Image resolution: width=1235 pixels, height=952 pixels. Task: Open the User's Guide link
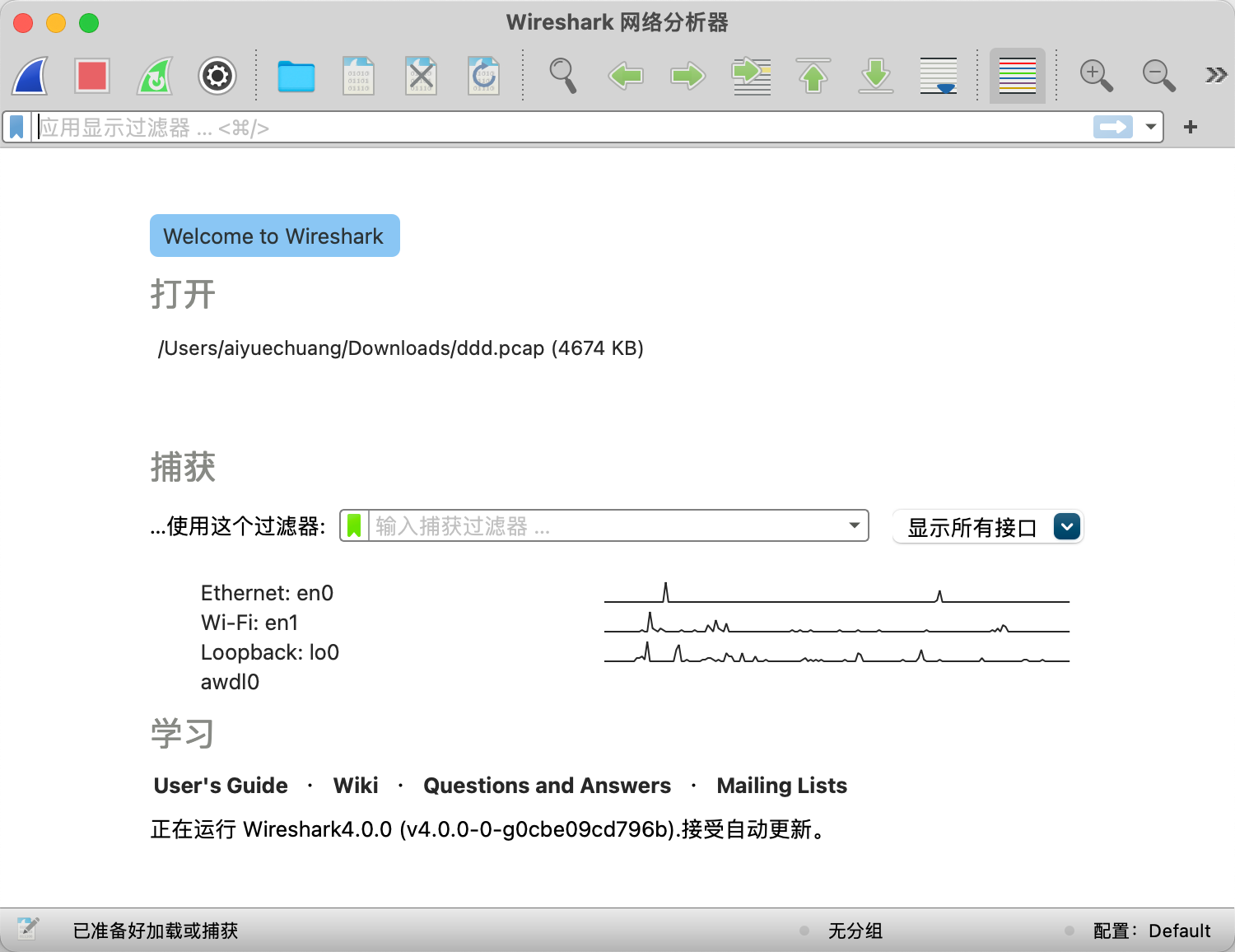click(221, 786)
